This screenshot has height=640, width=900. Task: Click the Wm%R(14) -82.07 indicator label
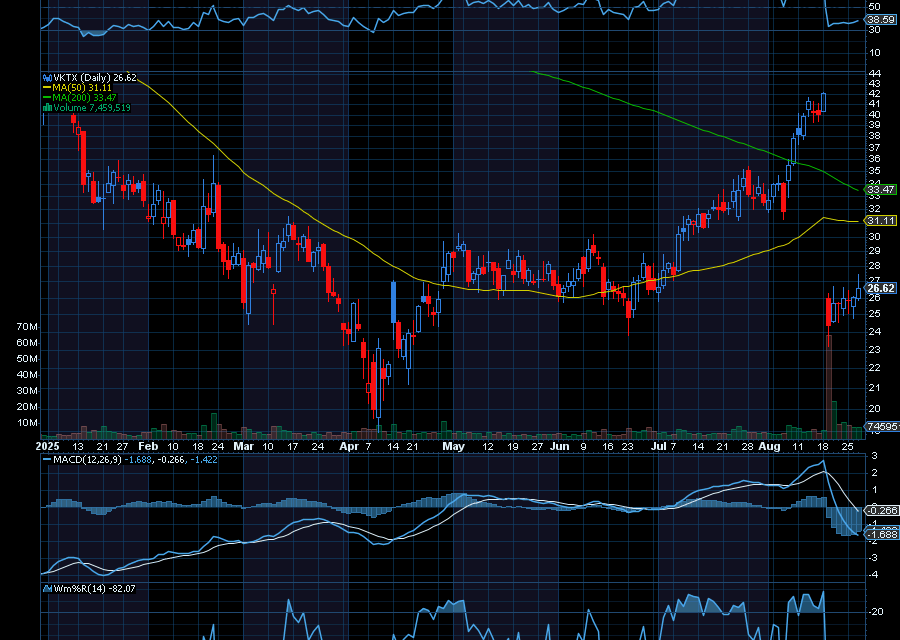click(x=95, y=588)
